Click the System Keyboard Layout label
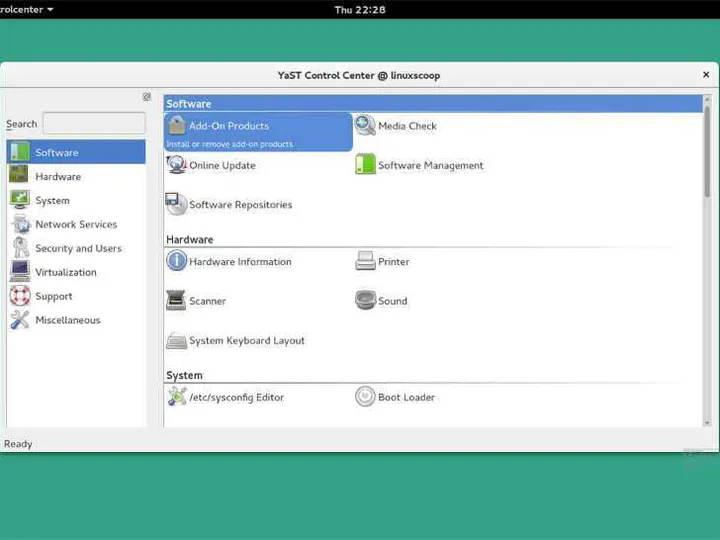This screenshot has height=540, width=720. (x=247, y=341)
